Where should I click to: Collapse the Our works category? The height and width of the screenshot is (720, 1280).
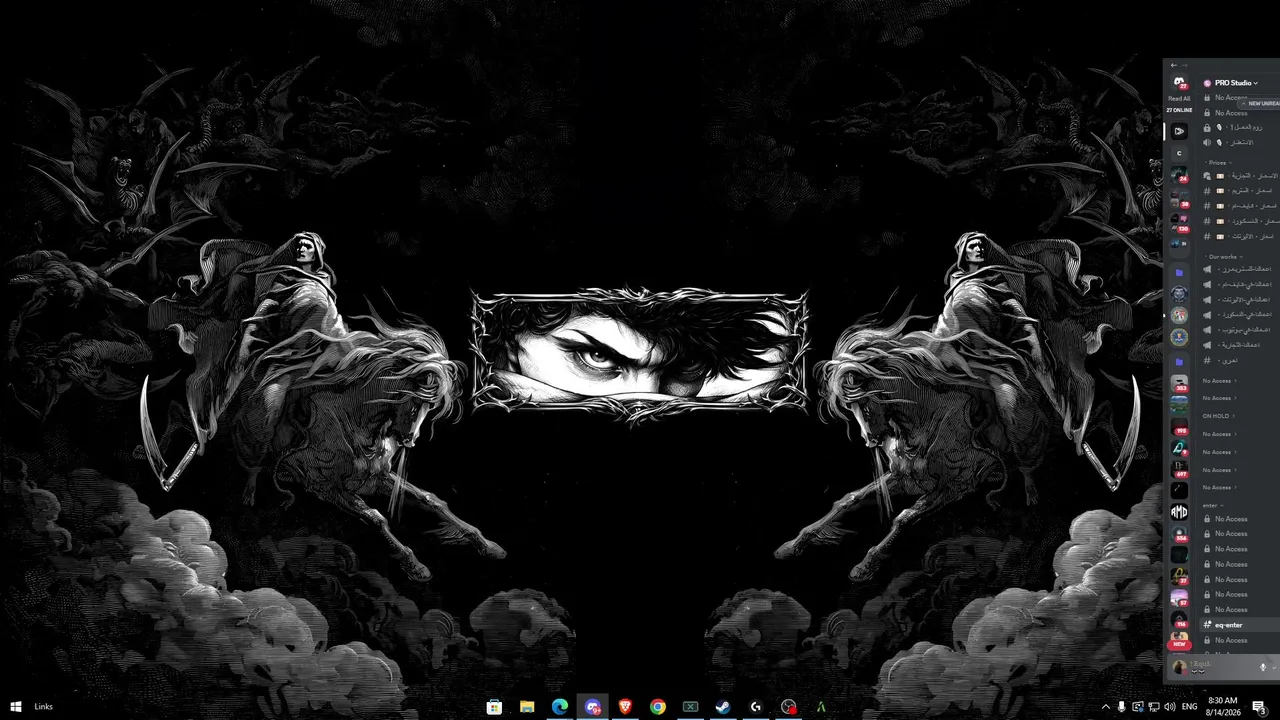(x=1225, y=256)
